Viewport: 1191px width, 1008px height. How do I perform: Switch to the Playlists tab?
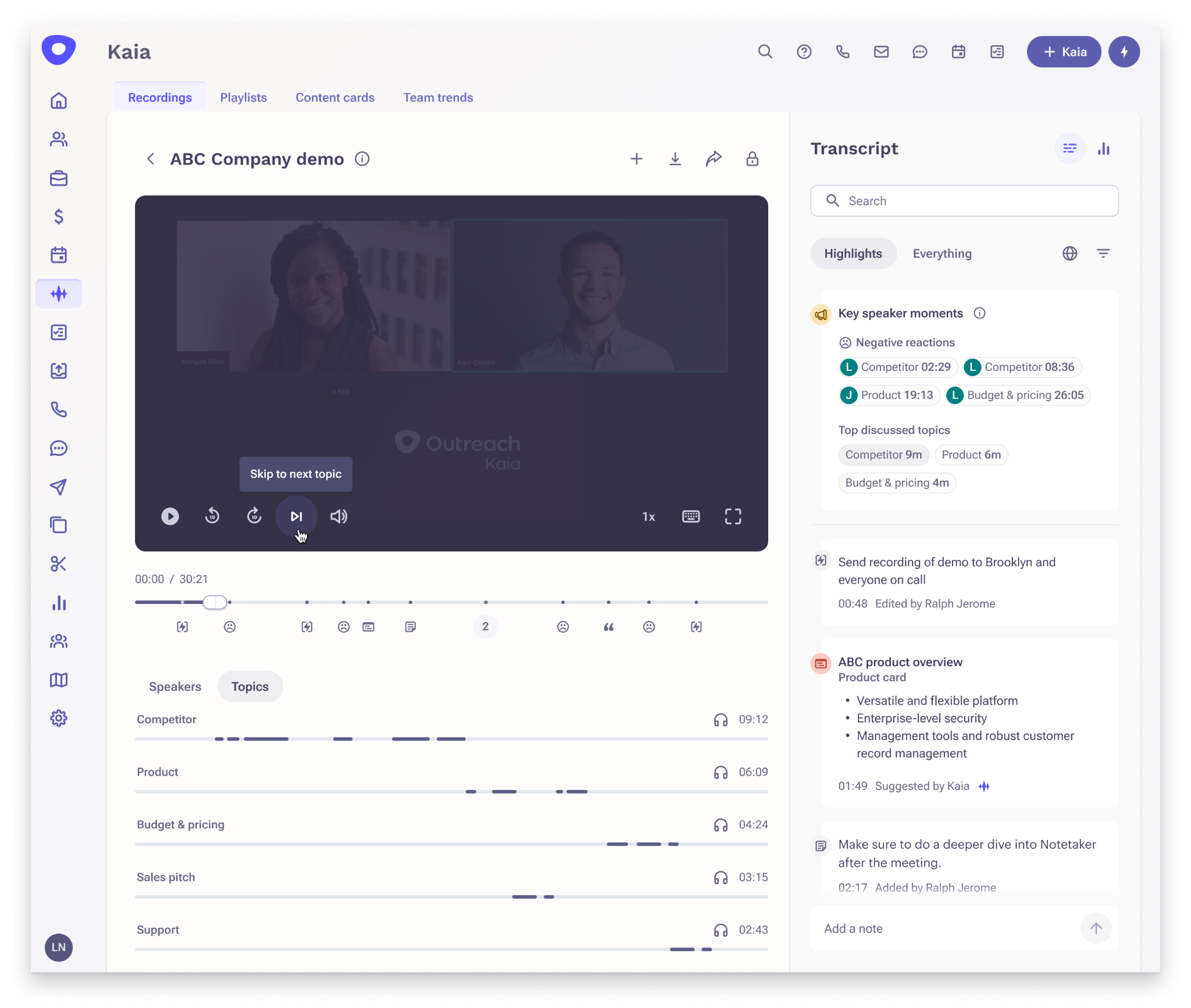click(243, 98)
